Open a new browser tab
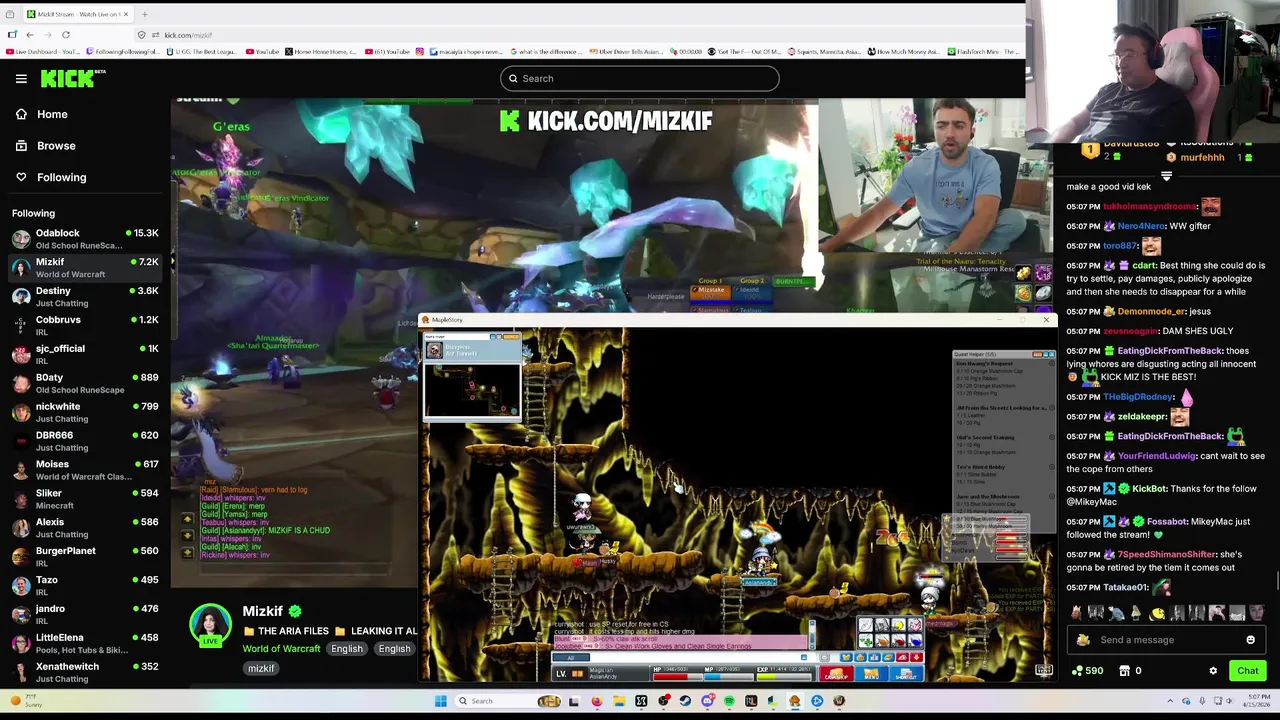 (144, 14)
